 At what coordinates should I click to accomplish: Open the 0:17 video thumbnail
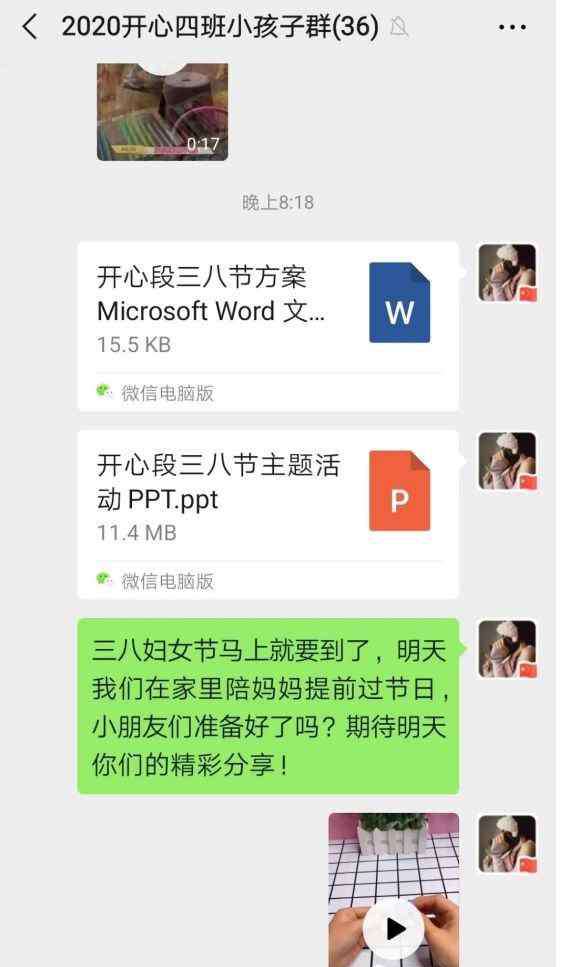162,112
